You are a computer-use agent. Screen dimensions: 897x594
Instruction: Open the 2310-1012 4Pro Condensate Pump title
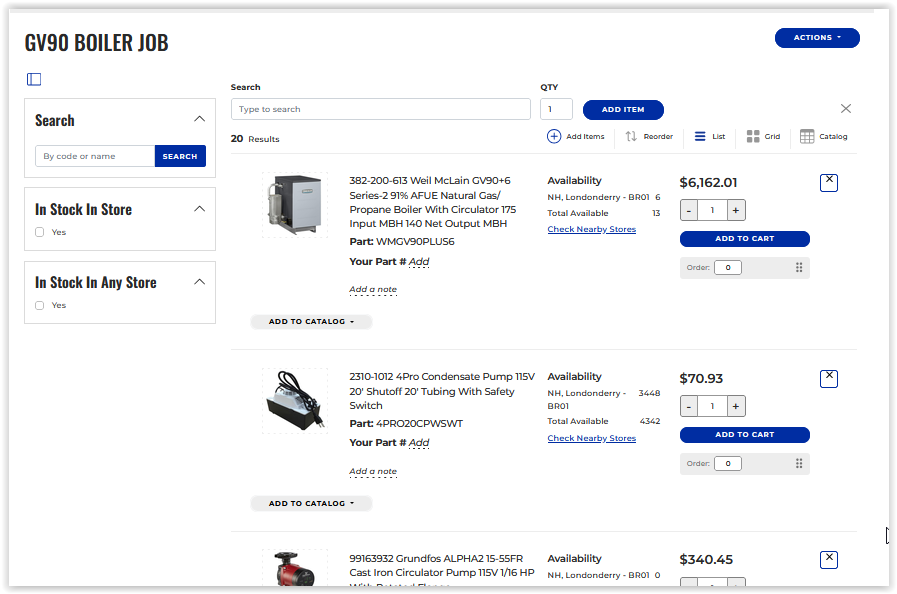[442, 391]
